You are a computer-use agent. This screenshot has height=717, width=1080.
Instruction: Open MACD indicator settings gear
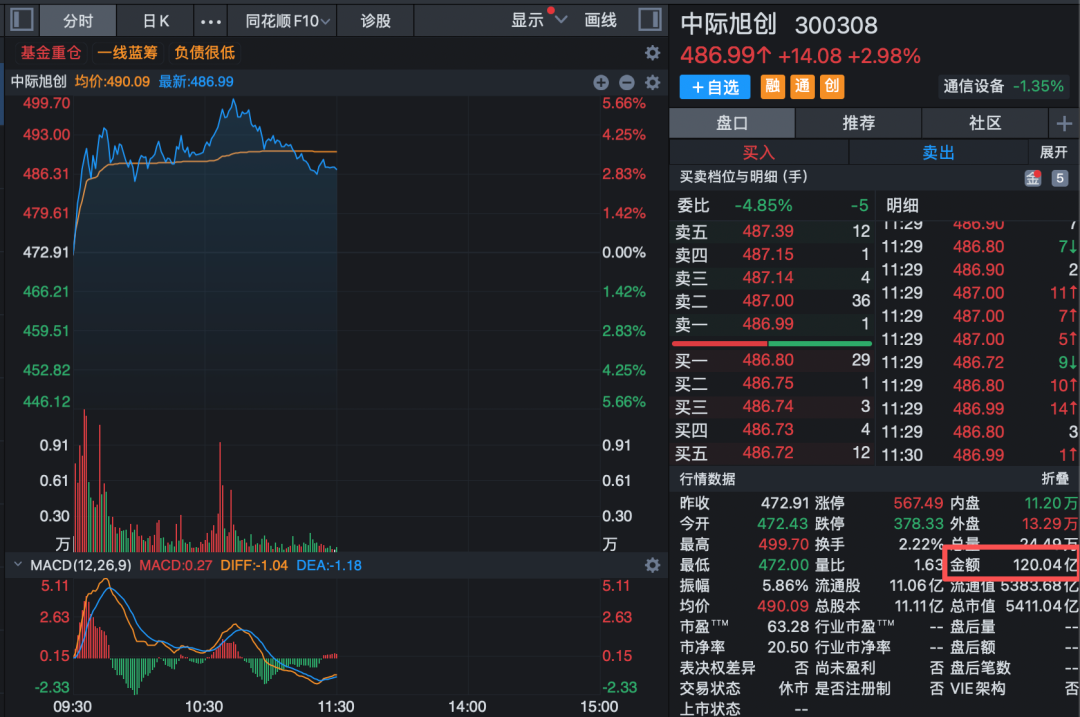(x=652, y=565)
